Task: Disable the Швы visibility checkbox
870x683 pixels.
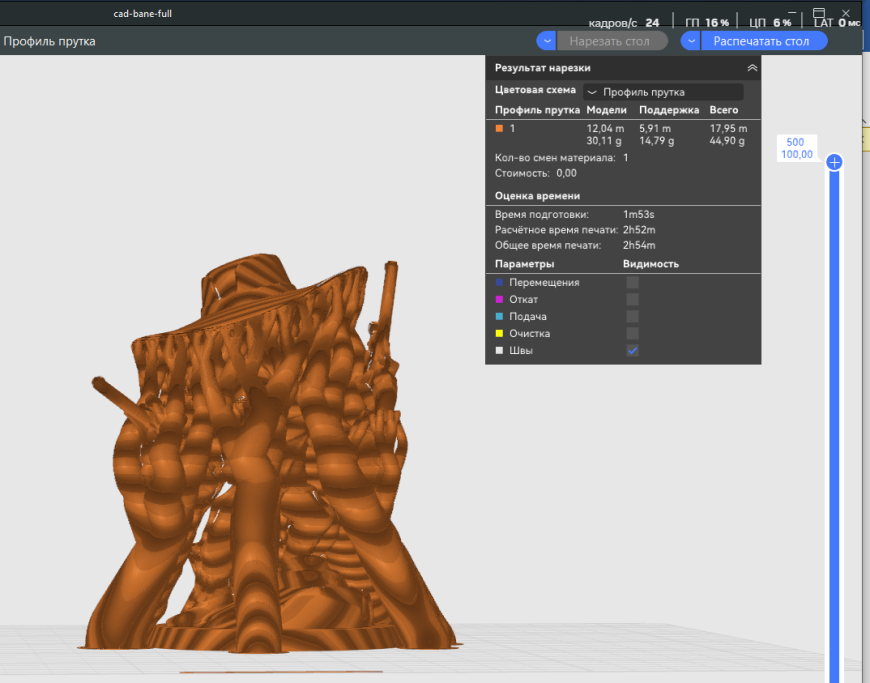Action: point(631,350)
